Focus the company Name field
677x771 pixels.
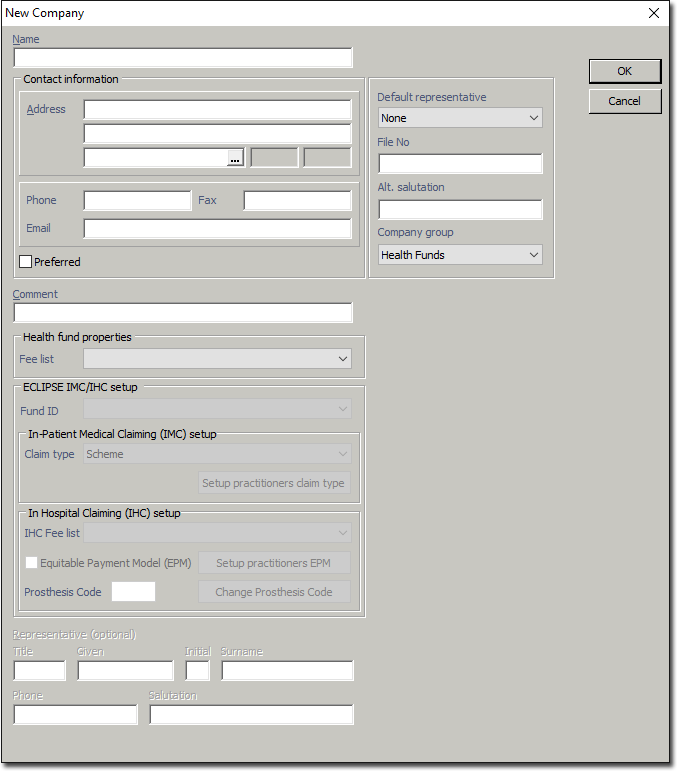[183, 58]
